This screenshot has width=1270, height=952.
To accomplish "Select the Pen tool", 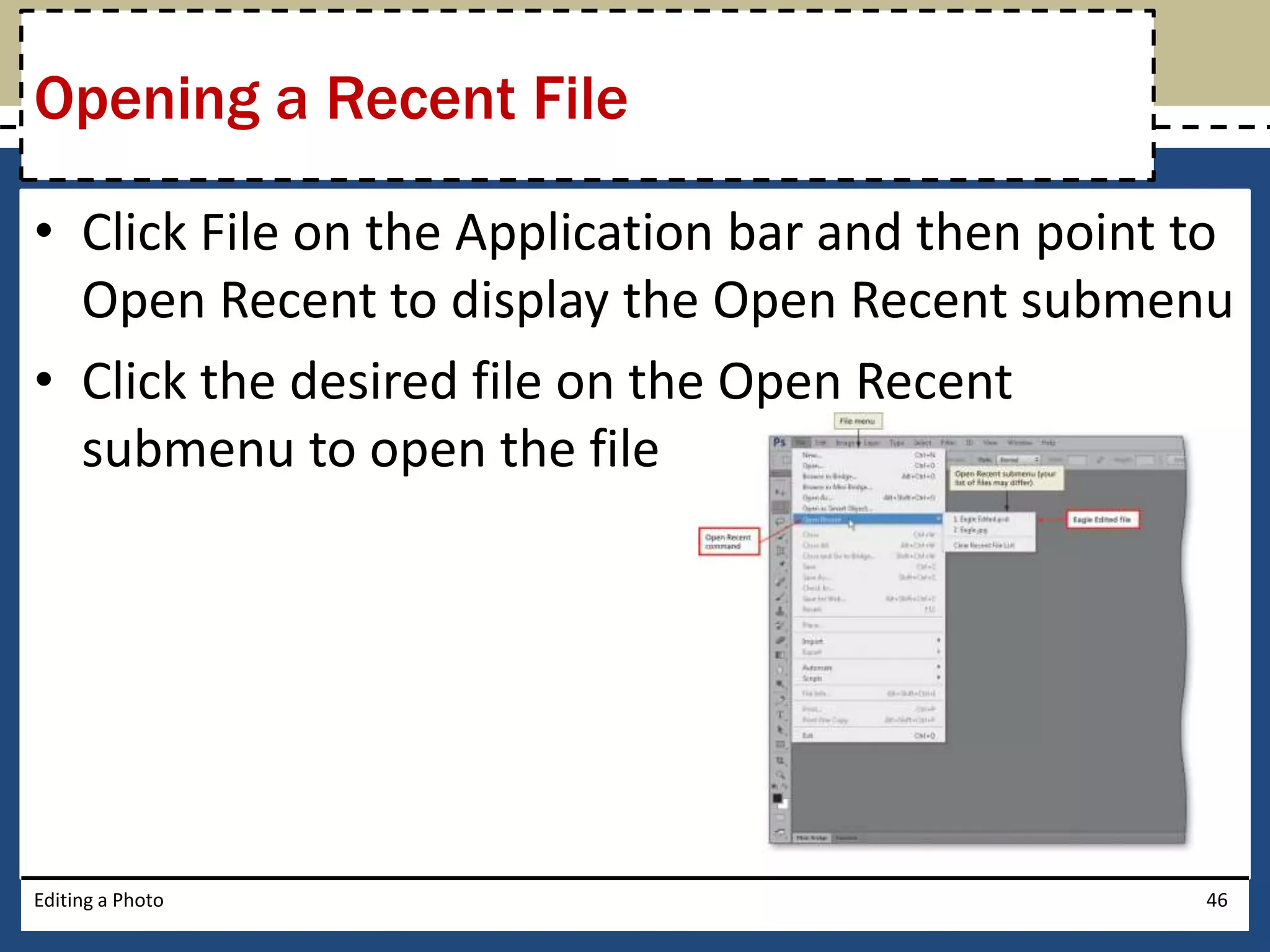I will point(780,699).
